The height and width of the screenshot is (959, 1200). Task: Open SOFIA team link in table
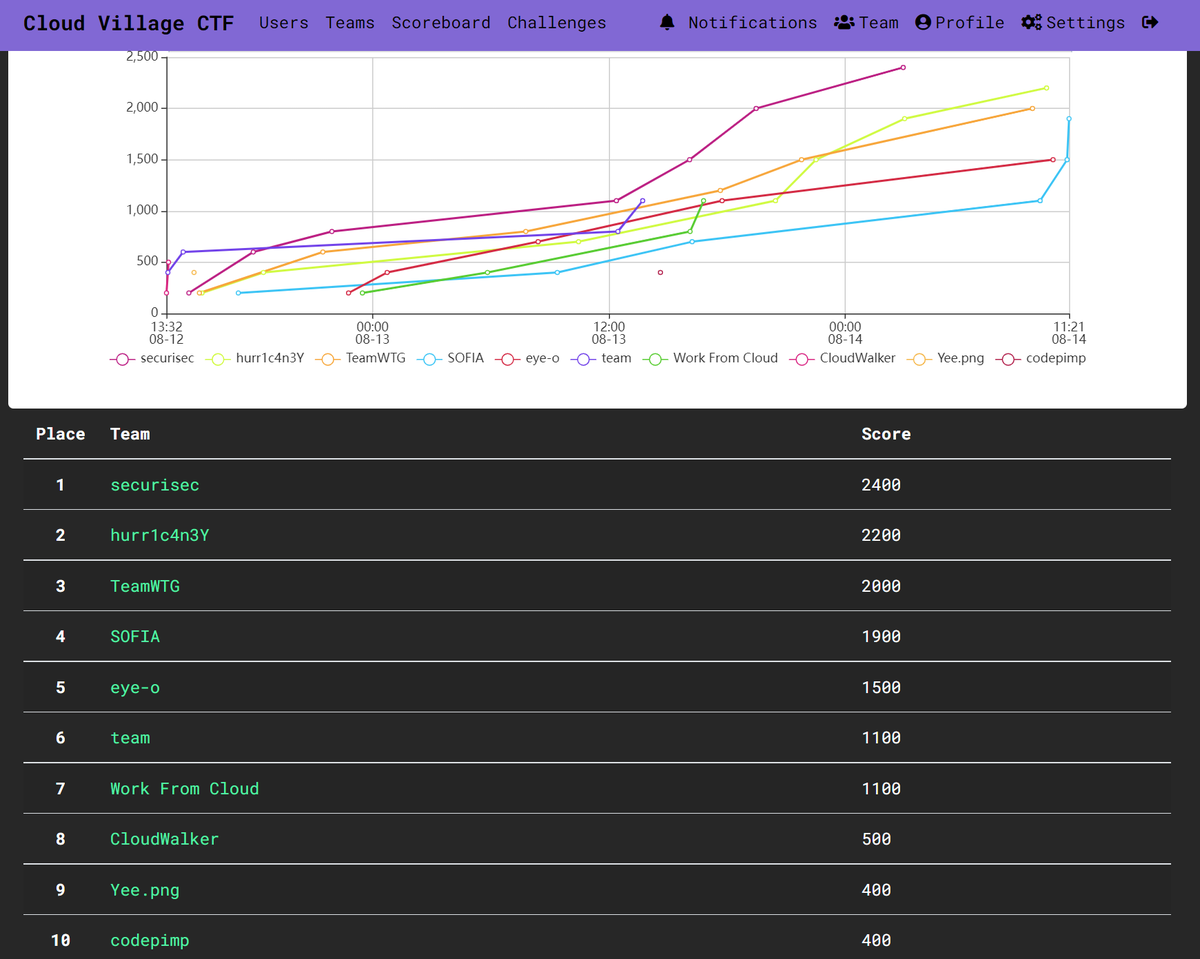[135, 636]
